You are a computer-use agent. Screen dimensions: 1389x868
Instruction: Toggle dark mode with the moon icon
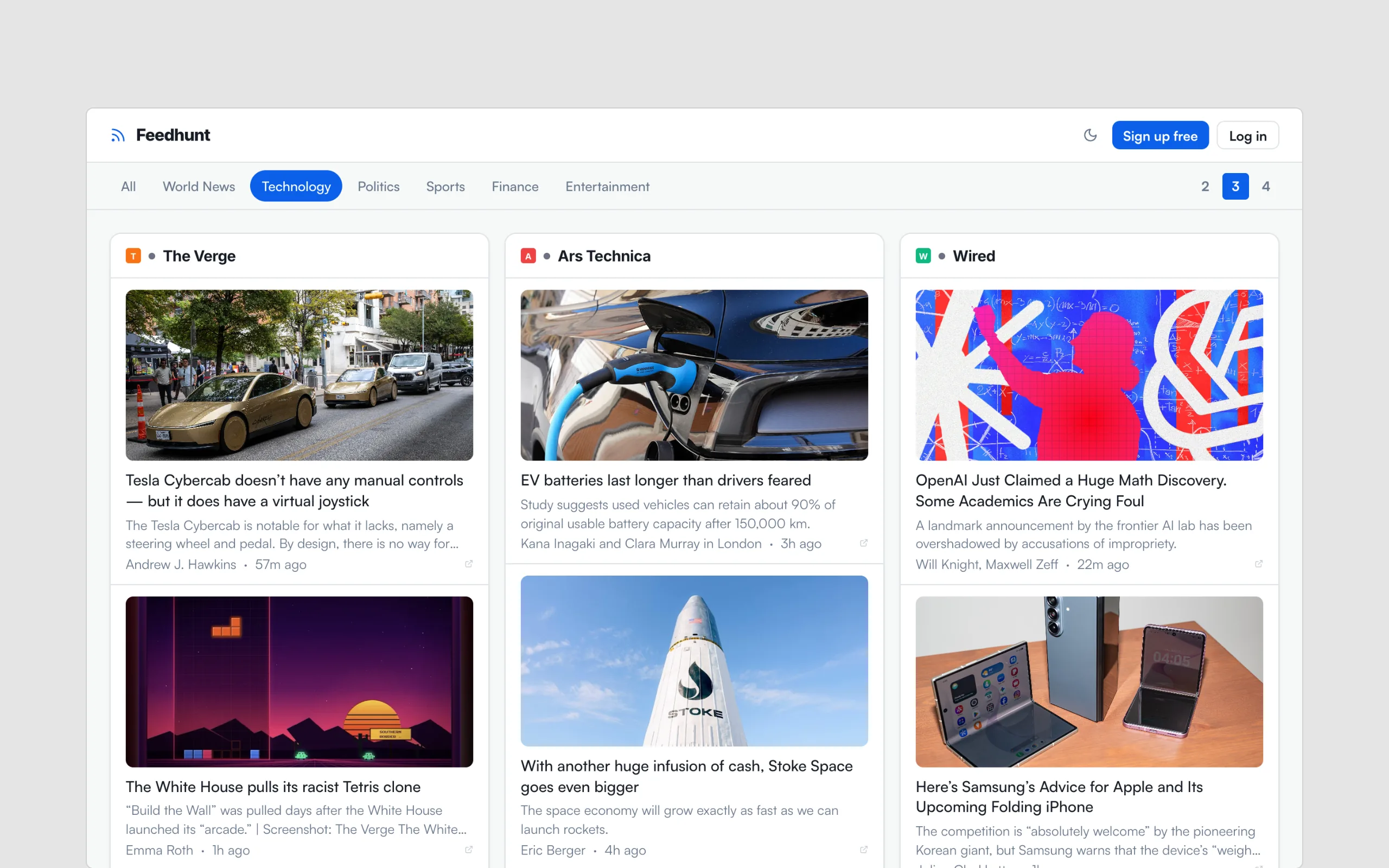1090,136
